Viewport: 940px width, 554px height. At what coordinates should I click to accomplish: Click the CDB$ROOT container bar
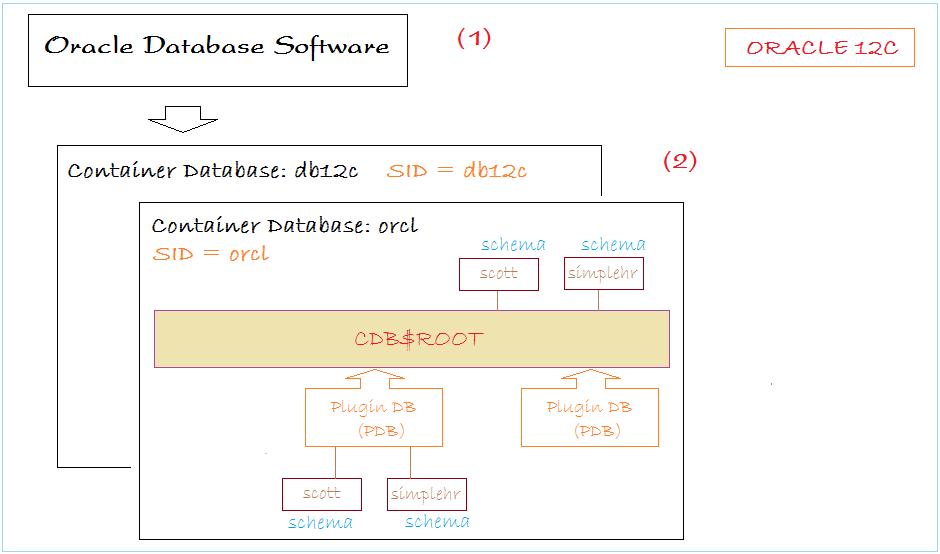[412, 339]
